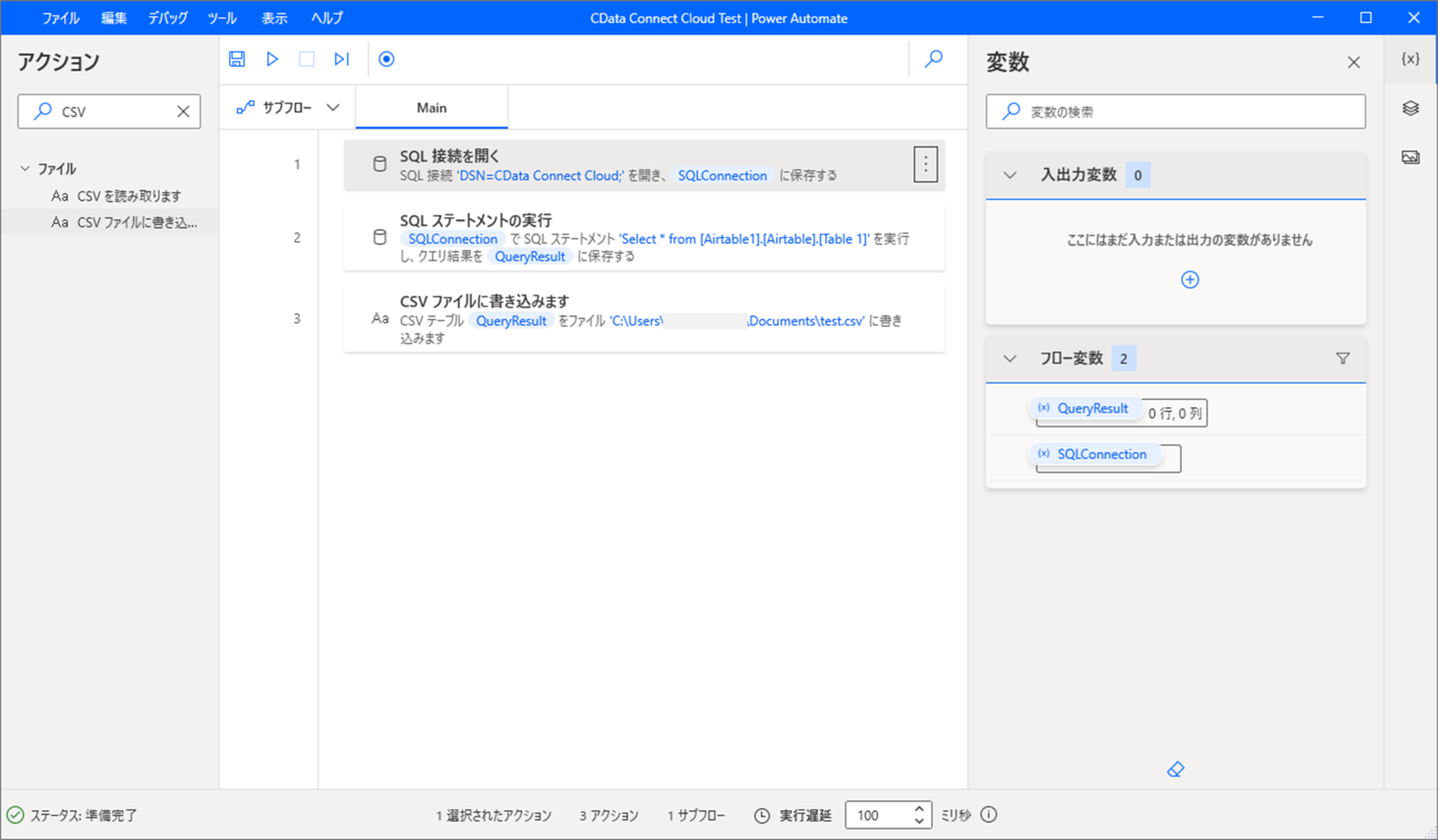Collapse the フロー変数 section
This screenshot has height=840, width=1438.
tap(1008, 358)
